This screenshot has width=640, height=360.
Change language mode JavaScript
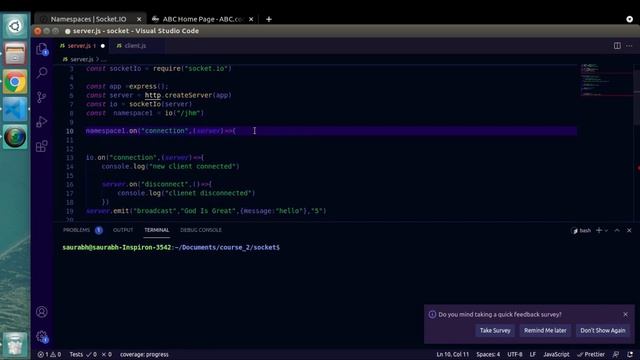click(x=556, y=354)
